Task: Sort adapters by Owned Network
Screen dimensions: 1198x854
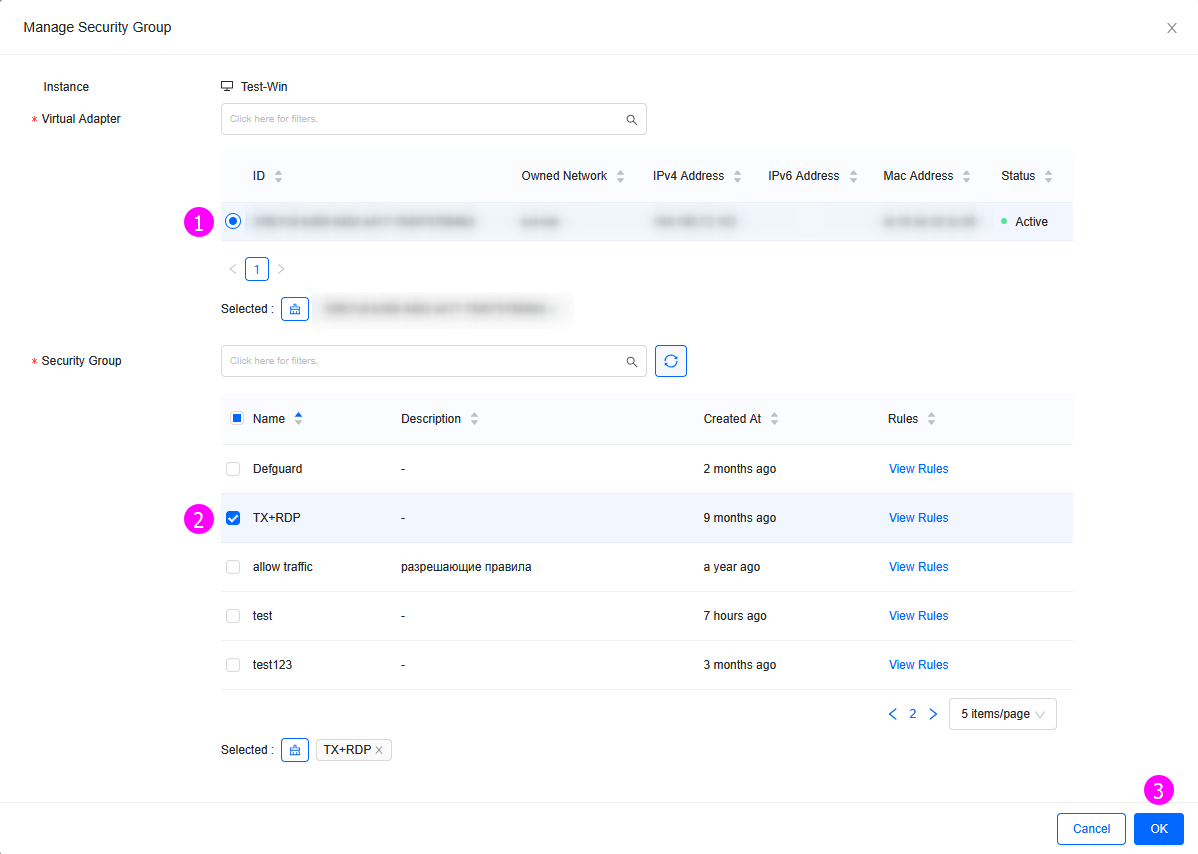Action: (x=620, y=176)
